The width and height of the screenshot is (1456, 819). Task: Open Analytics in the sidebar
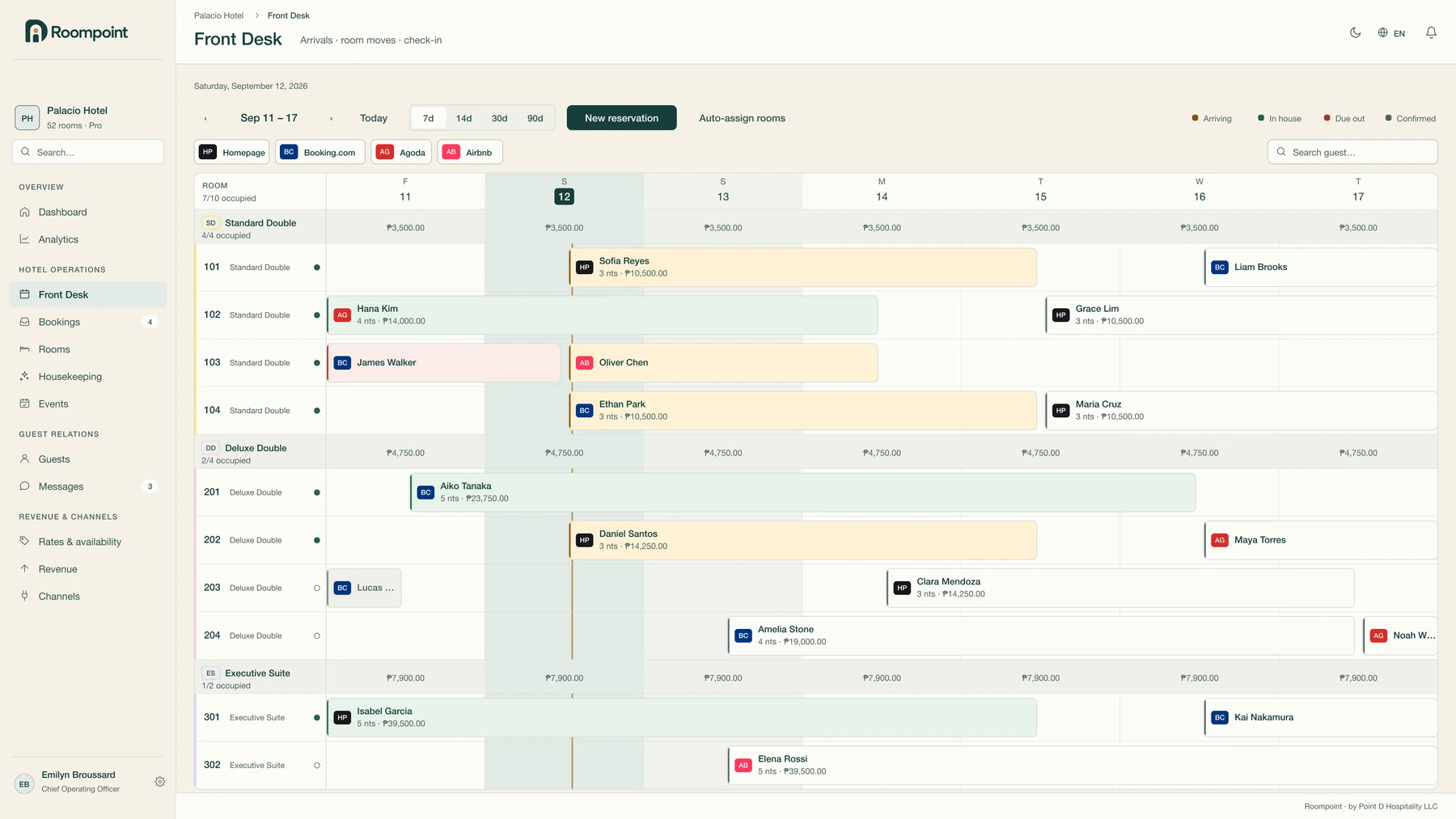(x=88, y=239)
